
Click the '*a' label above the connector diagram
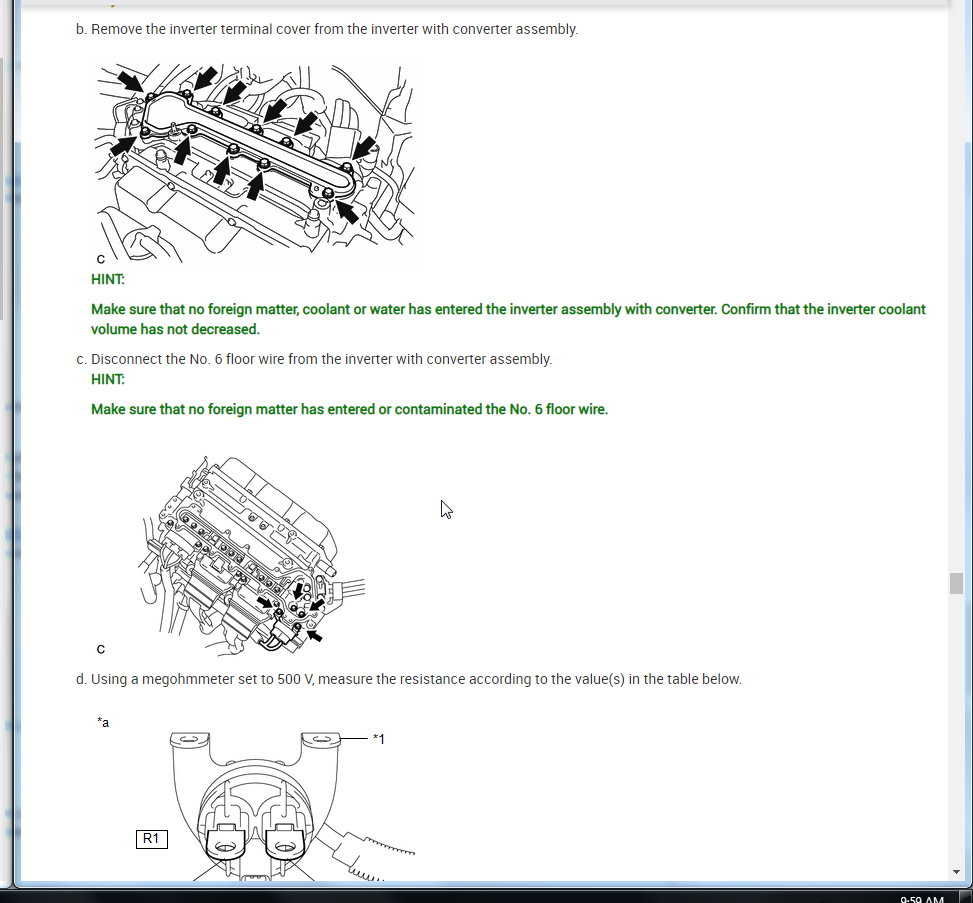click(103, 722)
